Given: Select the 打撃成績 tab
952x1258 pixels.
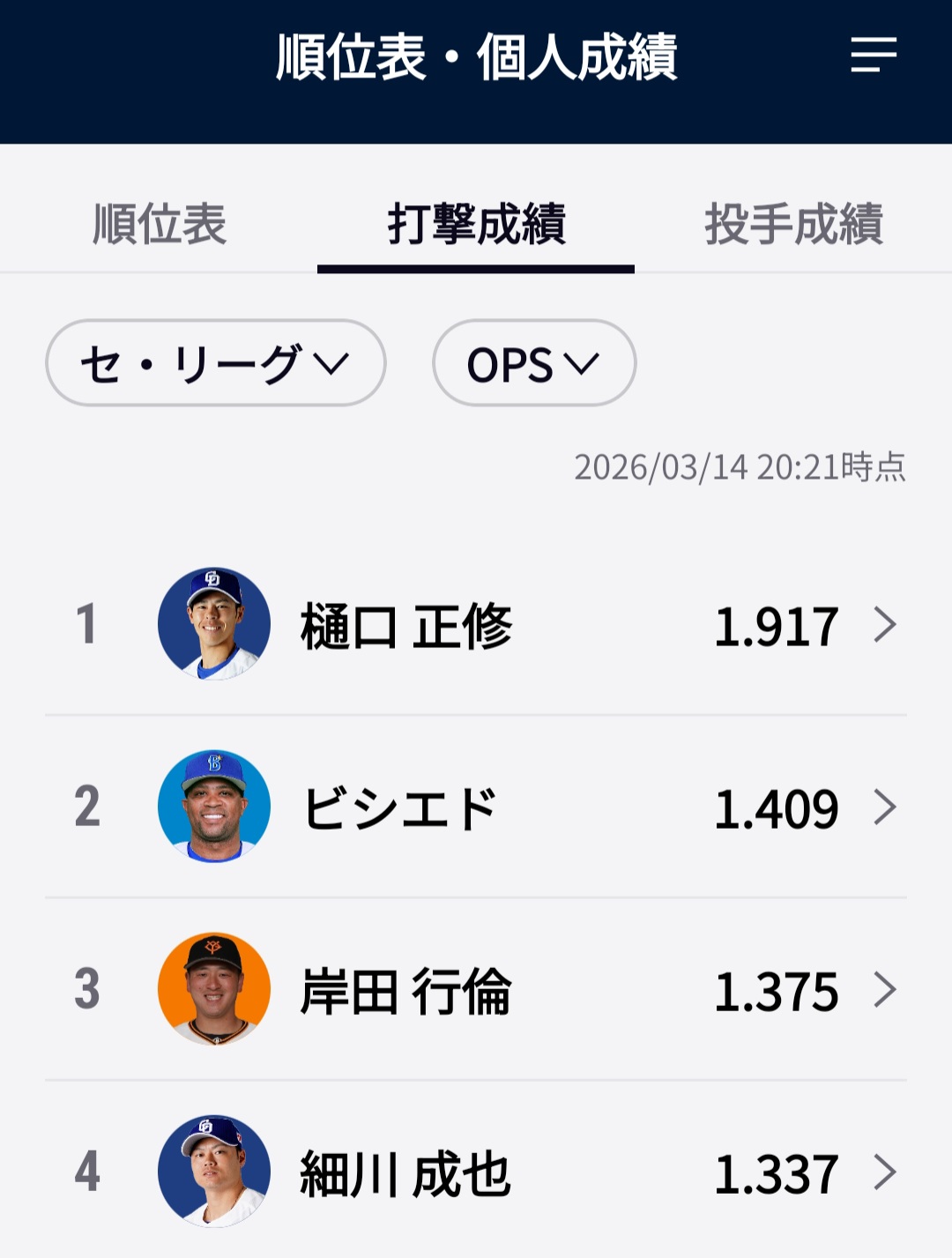Looking at the screenshot, I should tap(476, 224).
